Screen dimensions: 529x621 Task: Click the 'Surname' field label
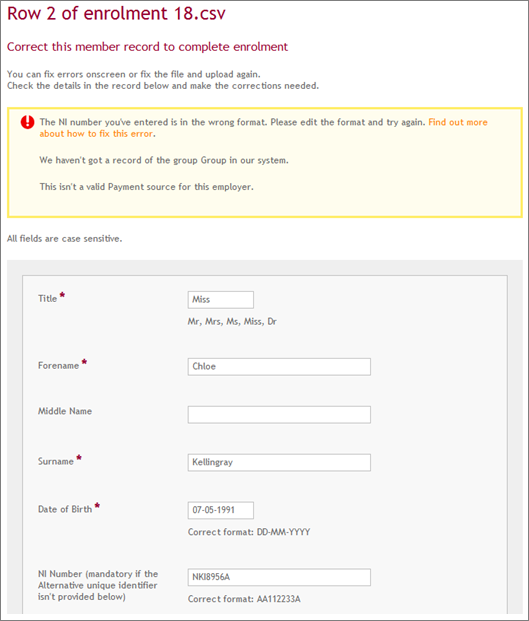(56, 461)
